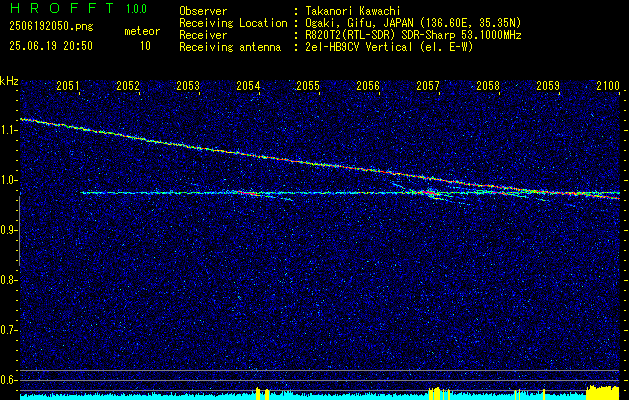The image size is (629, 400).
Task: Click the 0.7 kHz frequency label
Action: click(x=7, y=330)
